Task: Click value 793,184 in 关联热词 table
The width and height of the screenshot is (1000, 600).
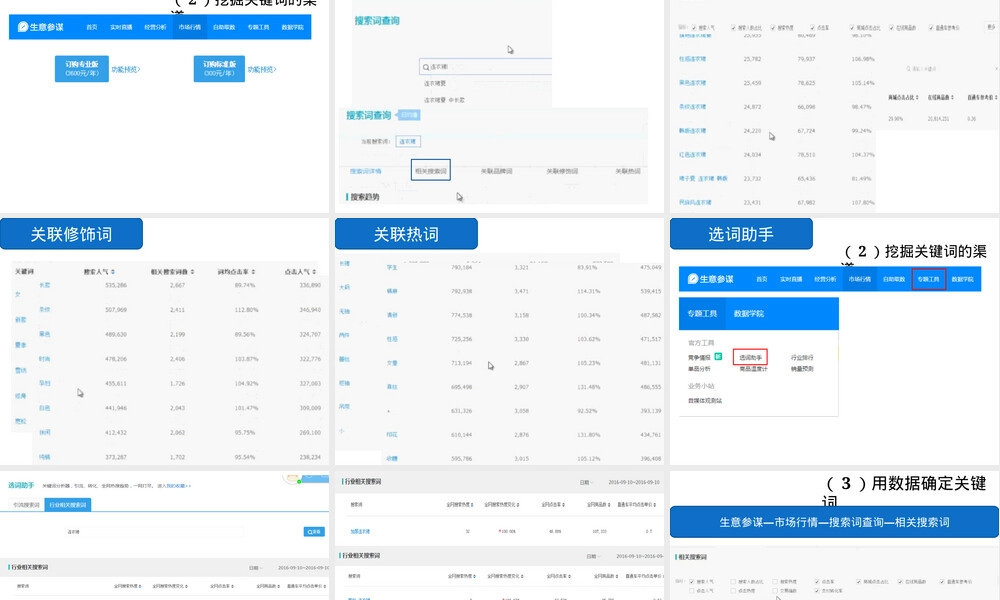Action: click(x=462, y=267)
